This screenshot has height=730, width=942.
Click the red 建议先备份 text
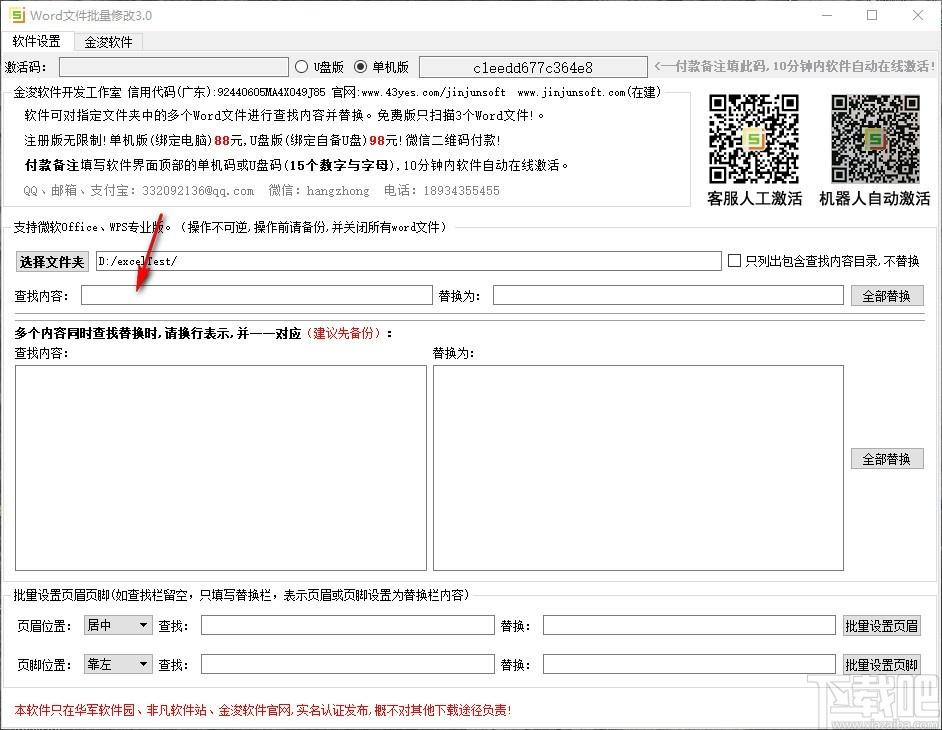click(344, 333)
